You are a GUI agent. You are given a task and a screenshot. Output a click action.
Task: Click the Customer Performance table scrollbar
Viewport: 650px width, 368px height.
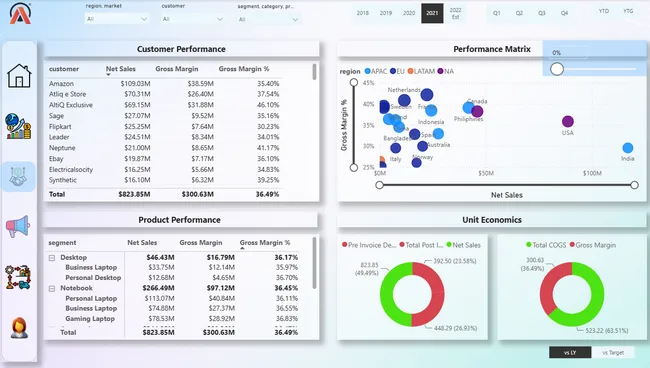point(314,72)
